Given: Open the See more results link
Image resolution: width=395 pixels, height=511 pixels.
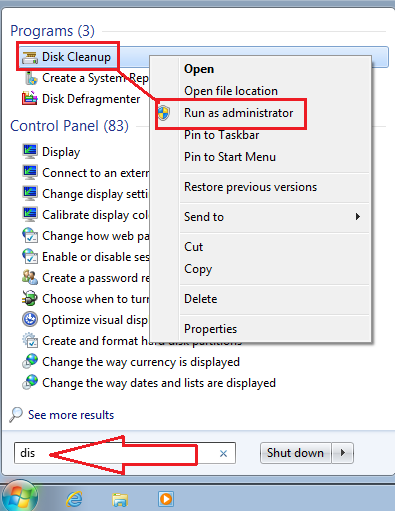Looking at the screenshot, I should [x=71, y=415].
